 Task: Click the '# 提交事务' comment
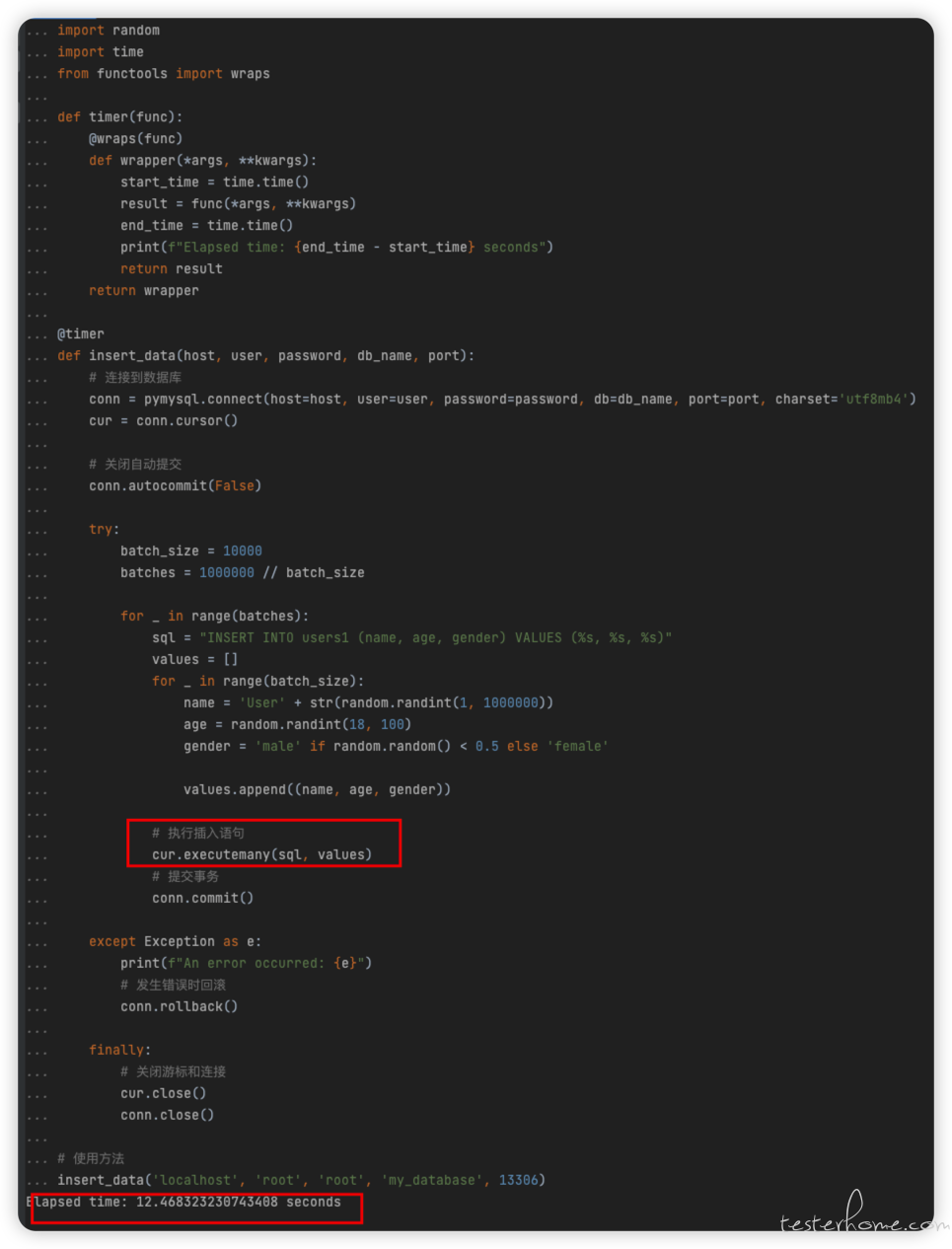click(x=185, y=877)
